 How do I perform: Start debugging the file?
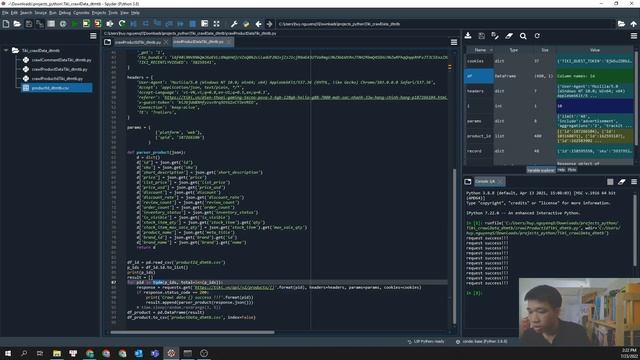coord(133,24)
